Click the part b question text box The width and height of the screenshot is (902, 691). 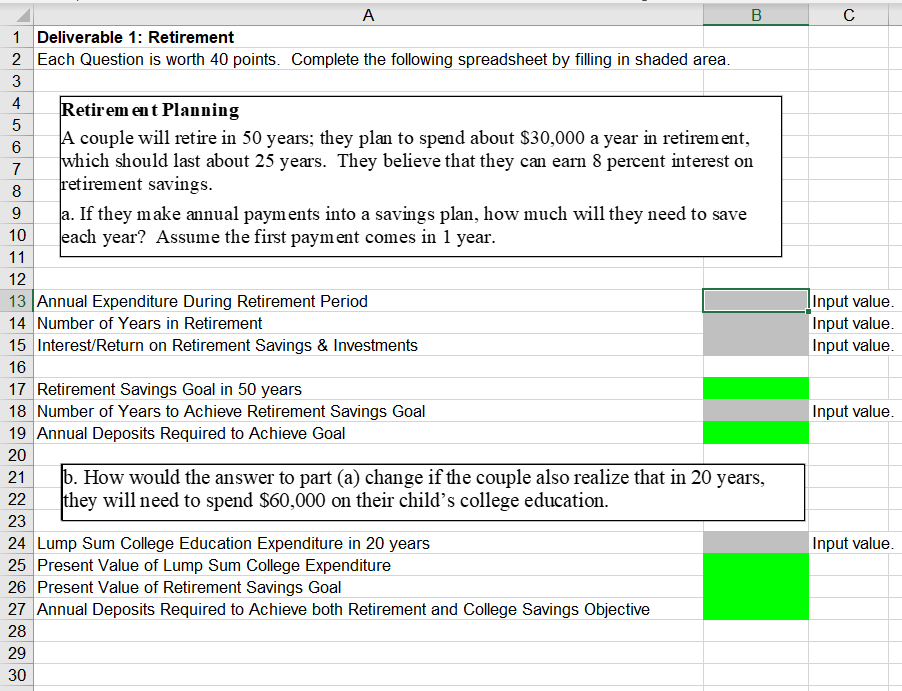(x=430, y=490)
